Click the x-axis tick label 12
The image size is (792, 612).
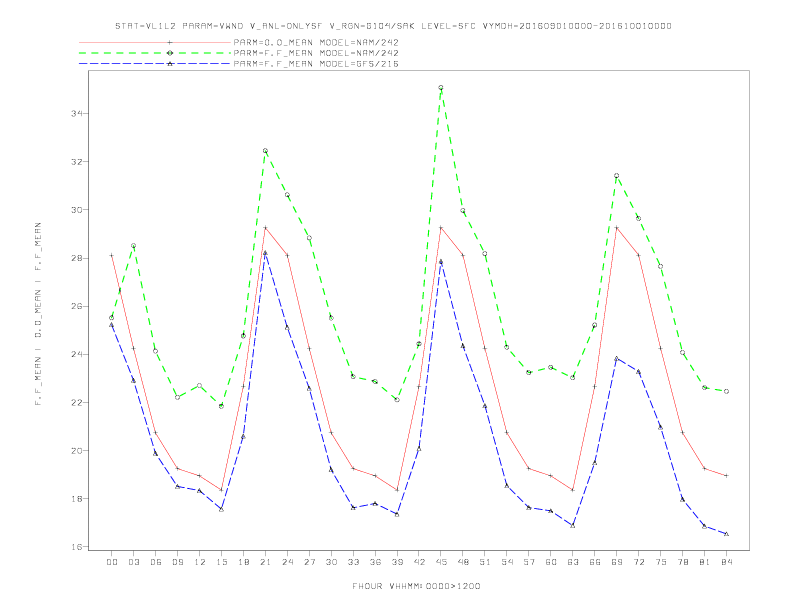tap(200, 562)
